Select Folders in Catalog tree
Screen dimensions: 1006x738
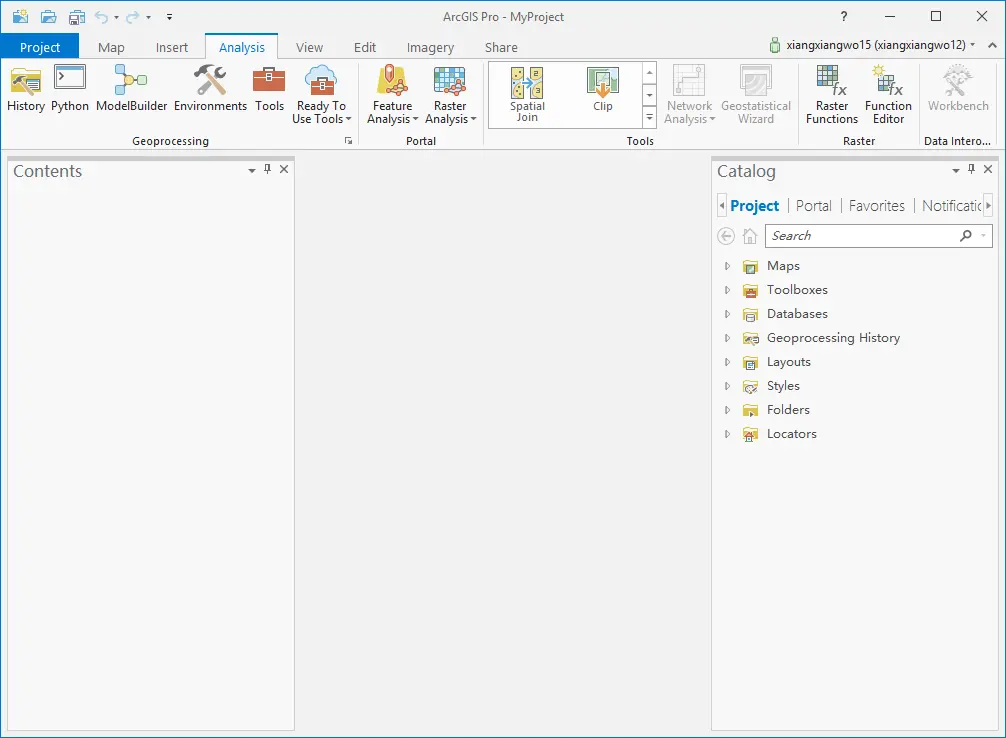point(788,409)
